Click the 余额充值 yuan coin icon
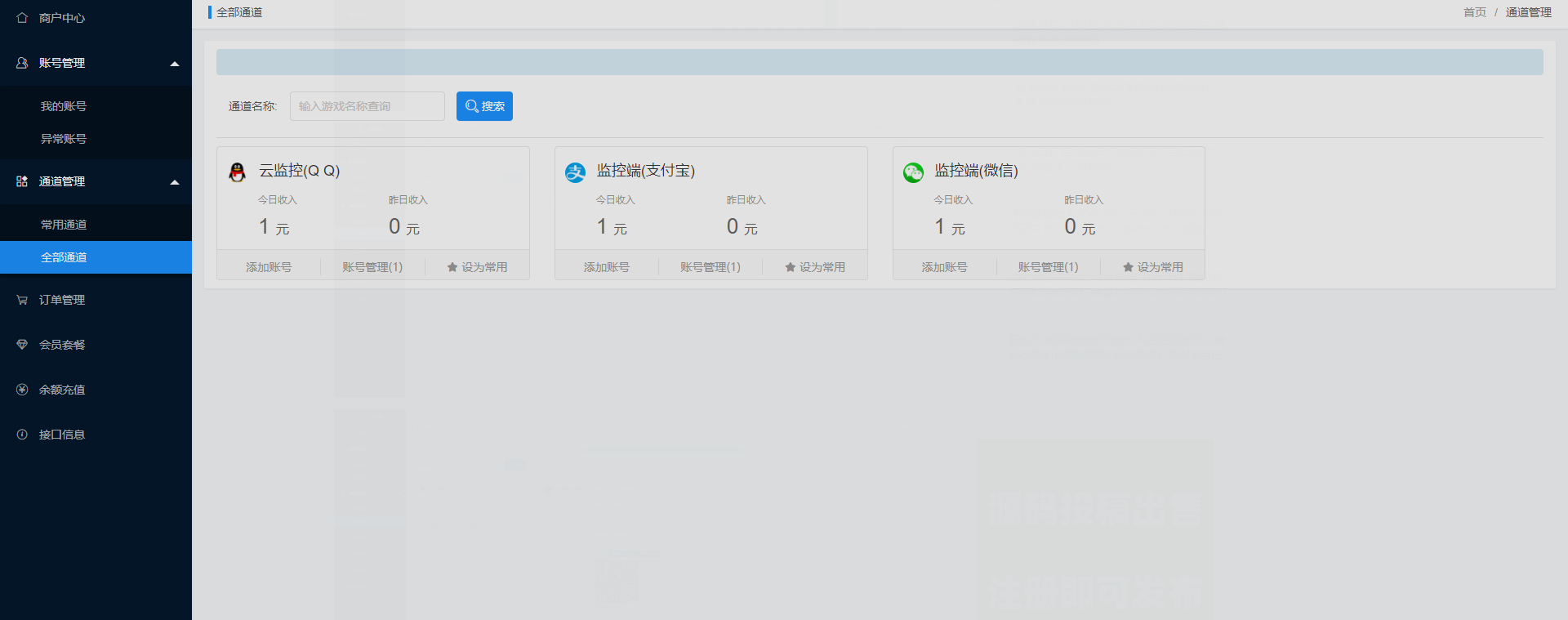Screen dimensions: 1568x620 [x=22, y=390]
